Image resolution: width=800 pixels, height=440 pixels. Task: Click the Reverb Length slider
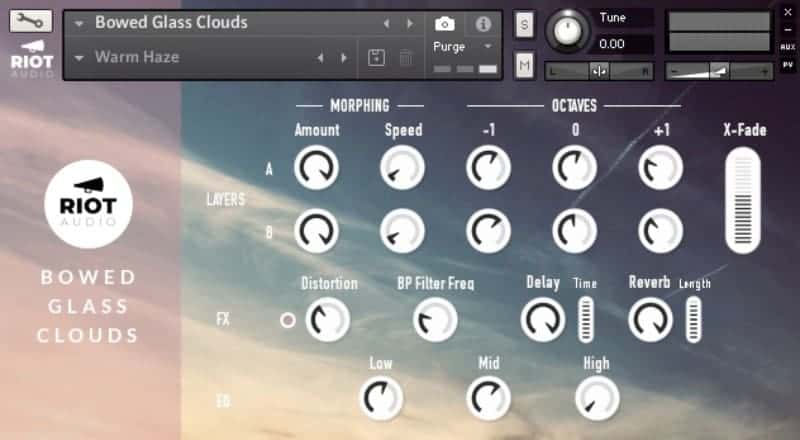coord(693,319)
